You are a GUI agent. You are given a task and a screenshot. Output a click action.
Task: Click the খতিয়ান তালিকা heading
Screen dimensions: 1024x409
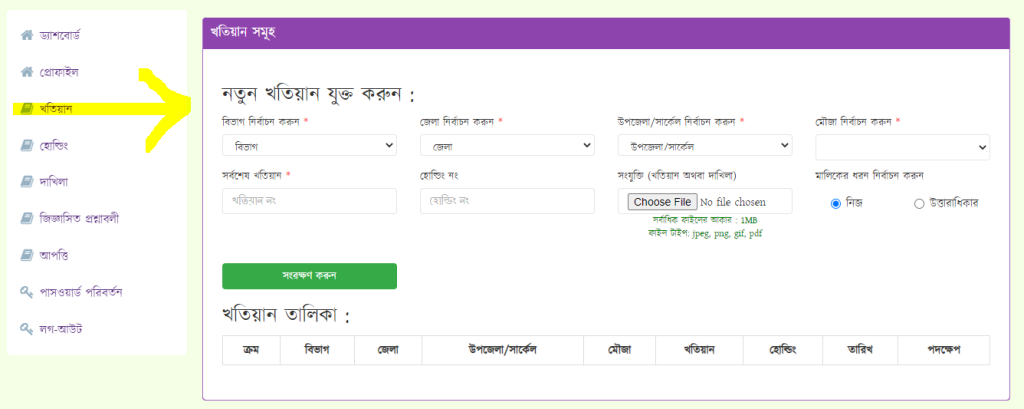coord(287,316)
